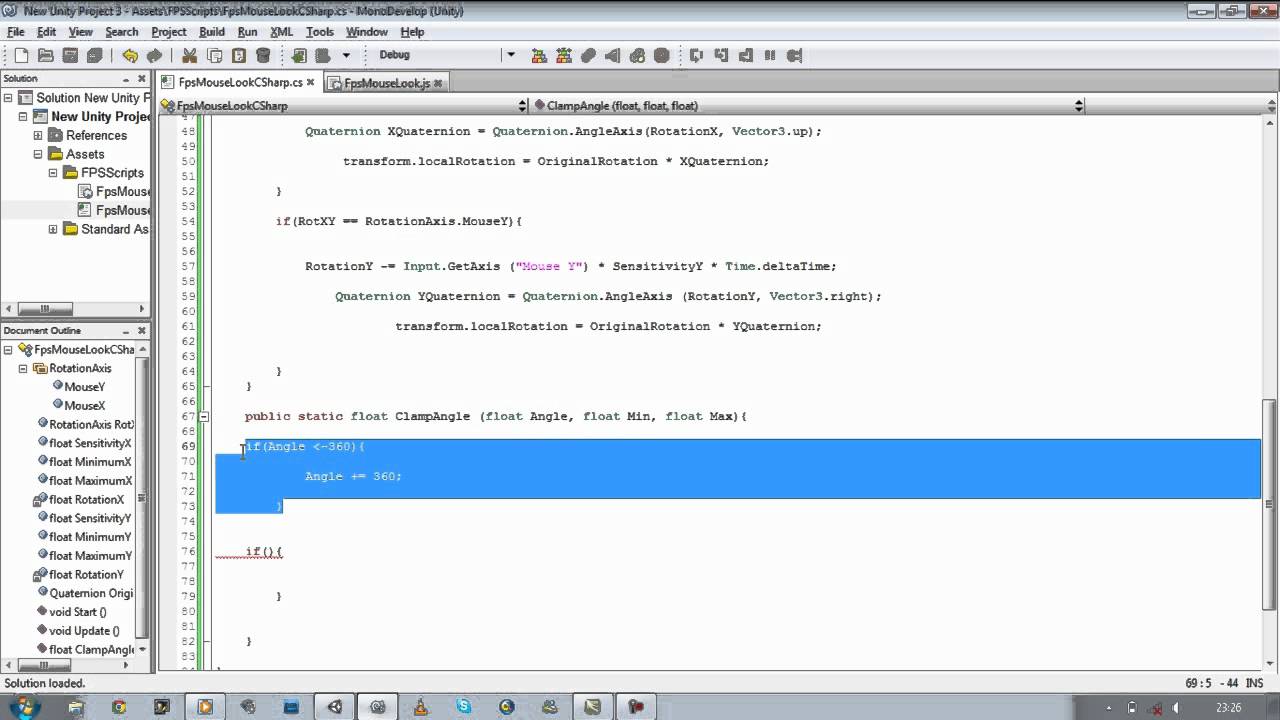1280x720 pixels.
Task: Copy selection using the toolbar icon
Action: click(x=214, y=56)
